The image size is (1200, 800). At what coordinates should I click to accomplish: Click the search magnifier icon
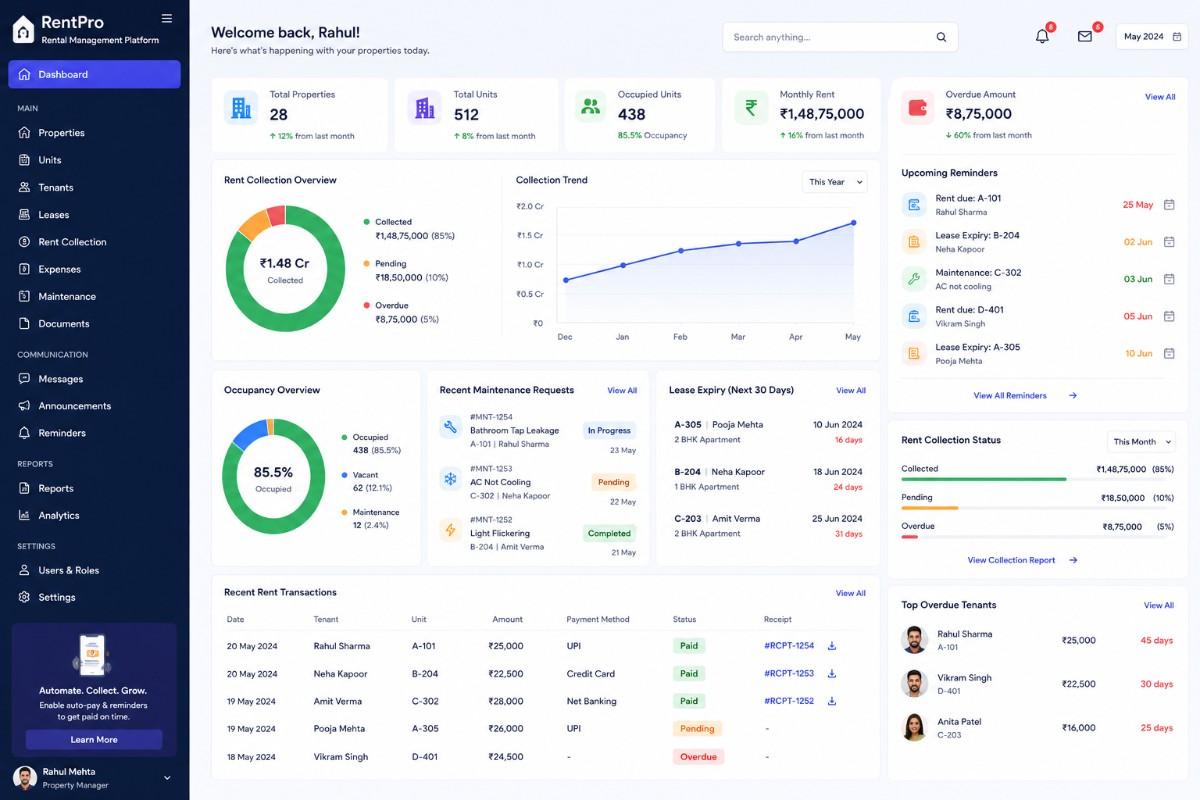coord(941,37)
